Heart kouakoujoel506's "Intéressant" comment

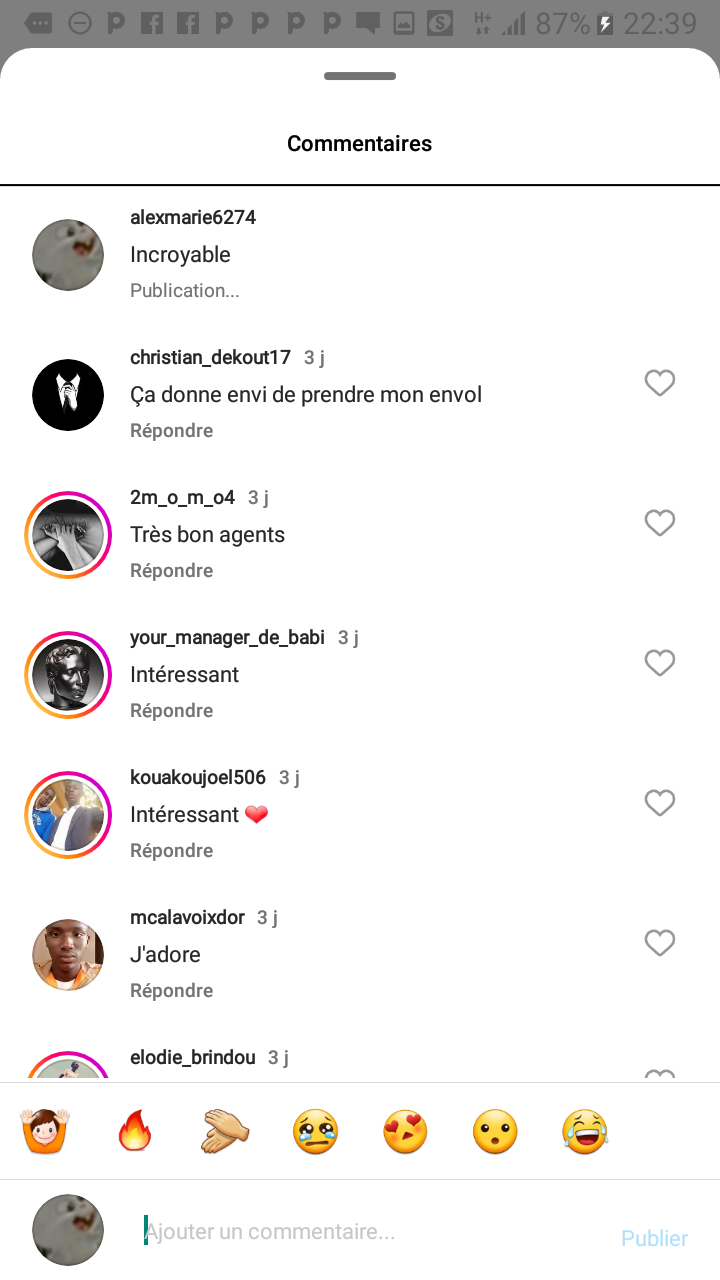659,803
